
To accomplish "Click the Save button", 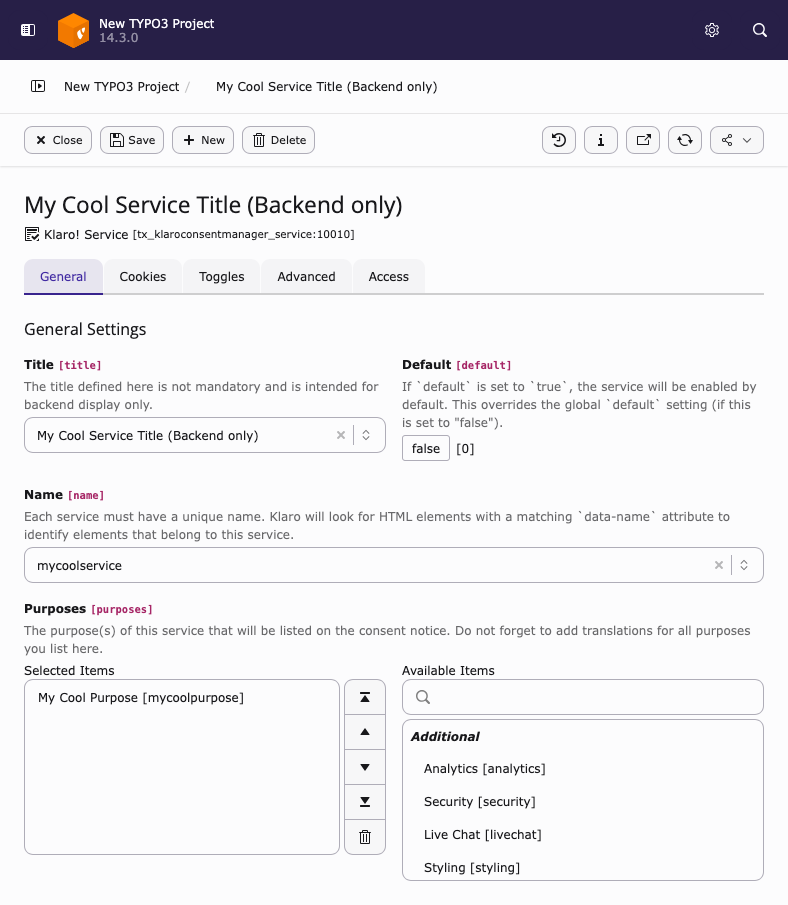I will coord(132,140).
